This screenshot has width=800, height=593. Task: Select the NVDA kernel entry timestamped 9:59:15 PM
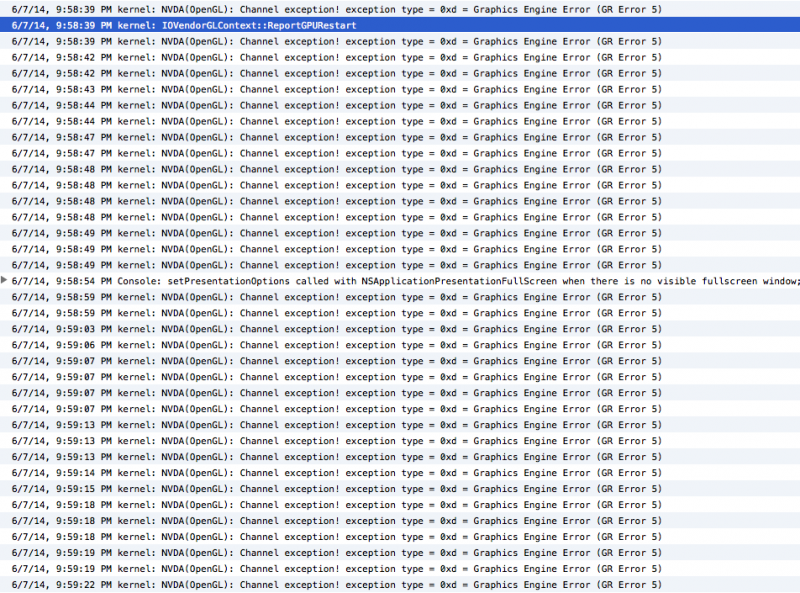pos(400,488)
